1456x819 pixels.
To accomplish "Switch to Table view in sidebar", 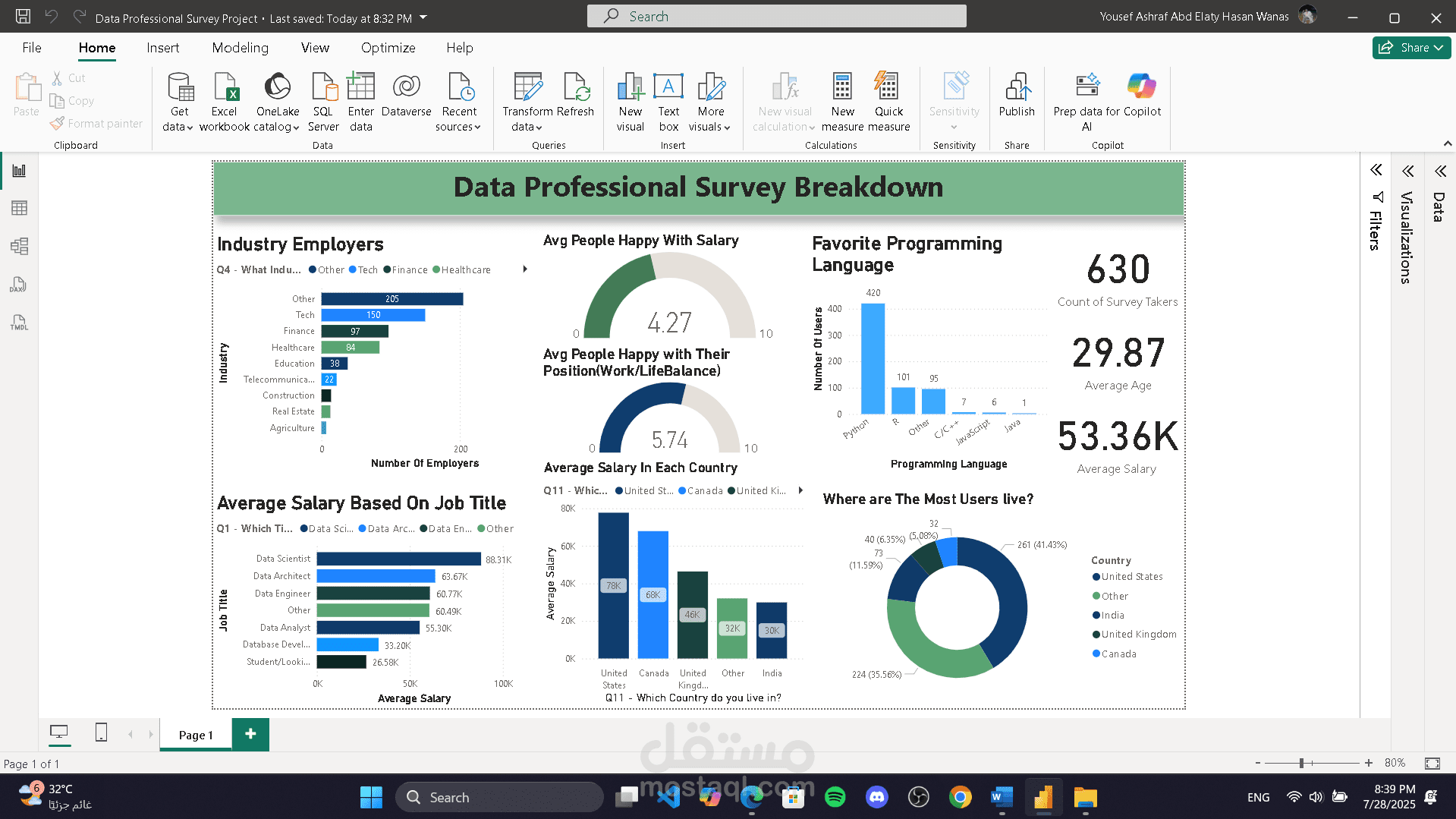I will (x=19, y=208).
